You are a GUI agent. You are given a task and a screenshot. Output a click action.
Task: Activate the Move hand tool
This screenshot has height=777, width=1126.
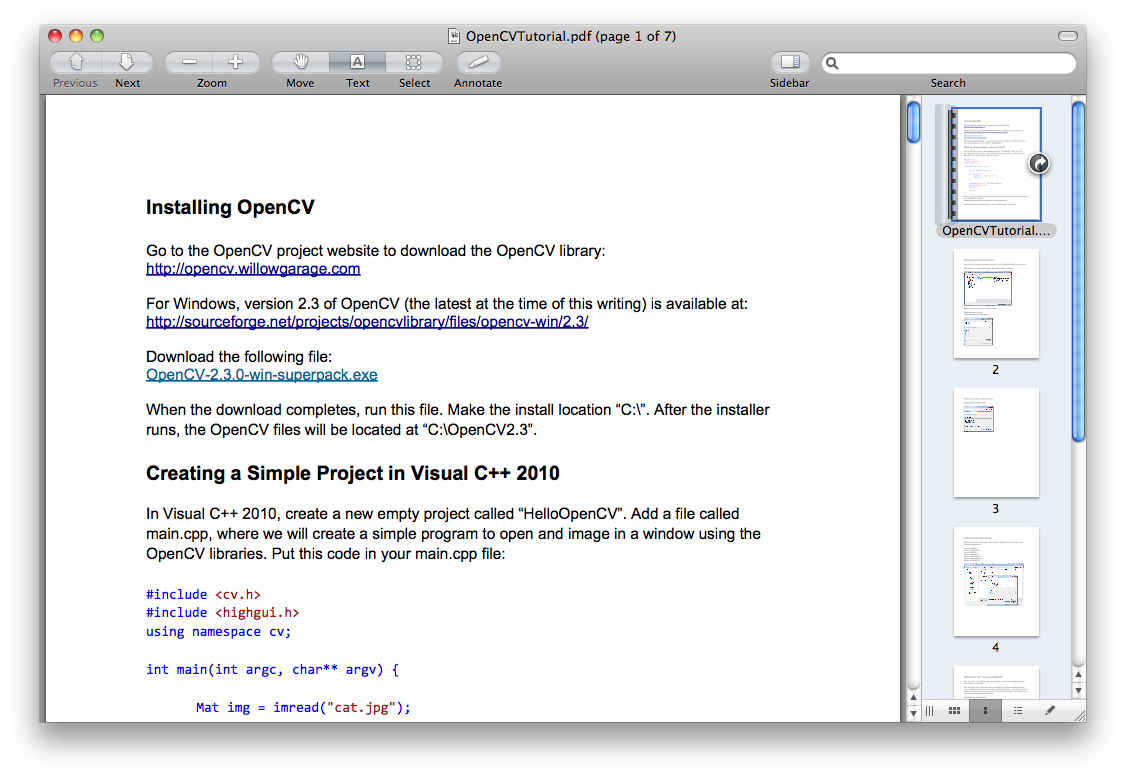click(x=300, y=62)
